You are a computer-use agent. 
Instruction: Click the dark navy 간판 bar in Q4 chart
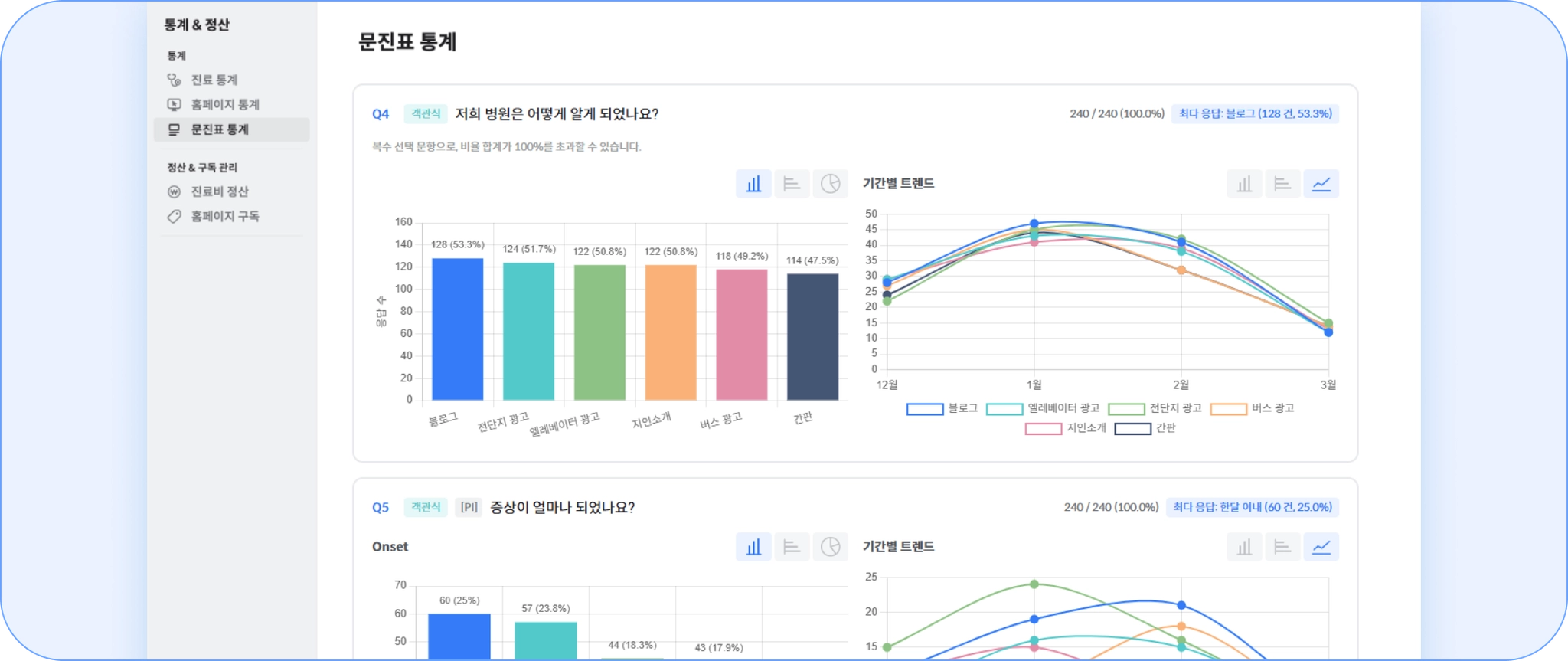coord(813,337)
